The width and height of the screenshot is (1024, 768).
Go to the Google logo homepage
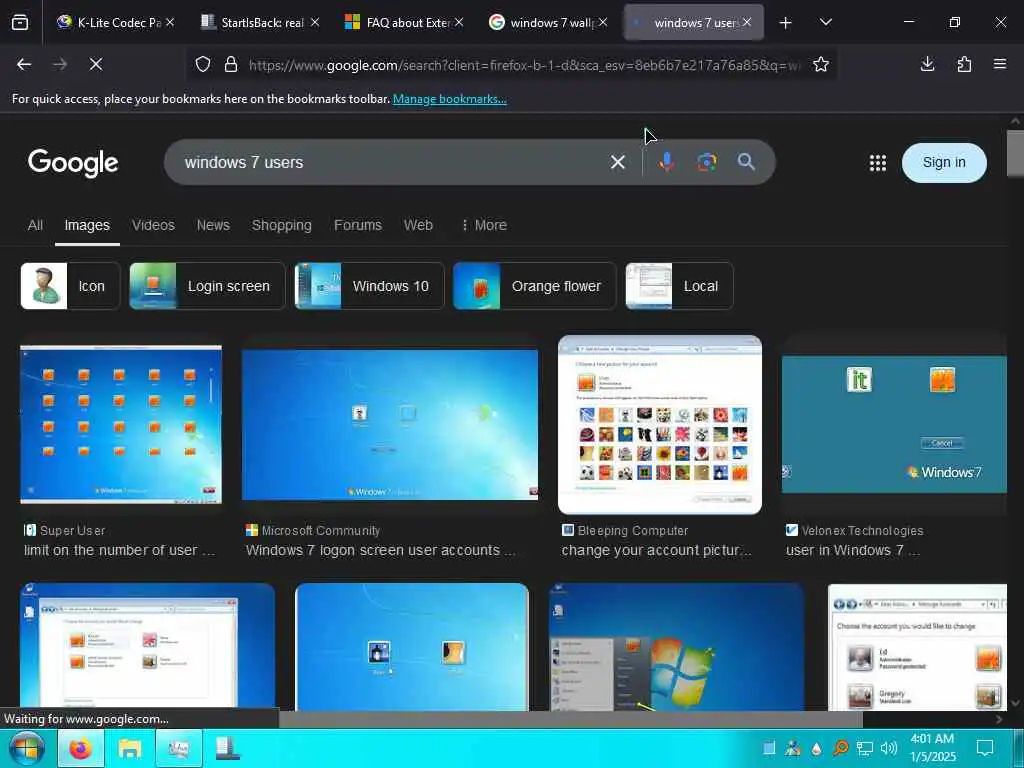coord(73,163)
